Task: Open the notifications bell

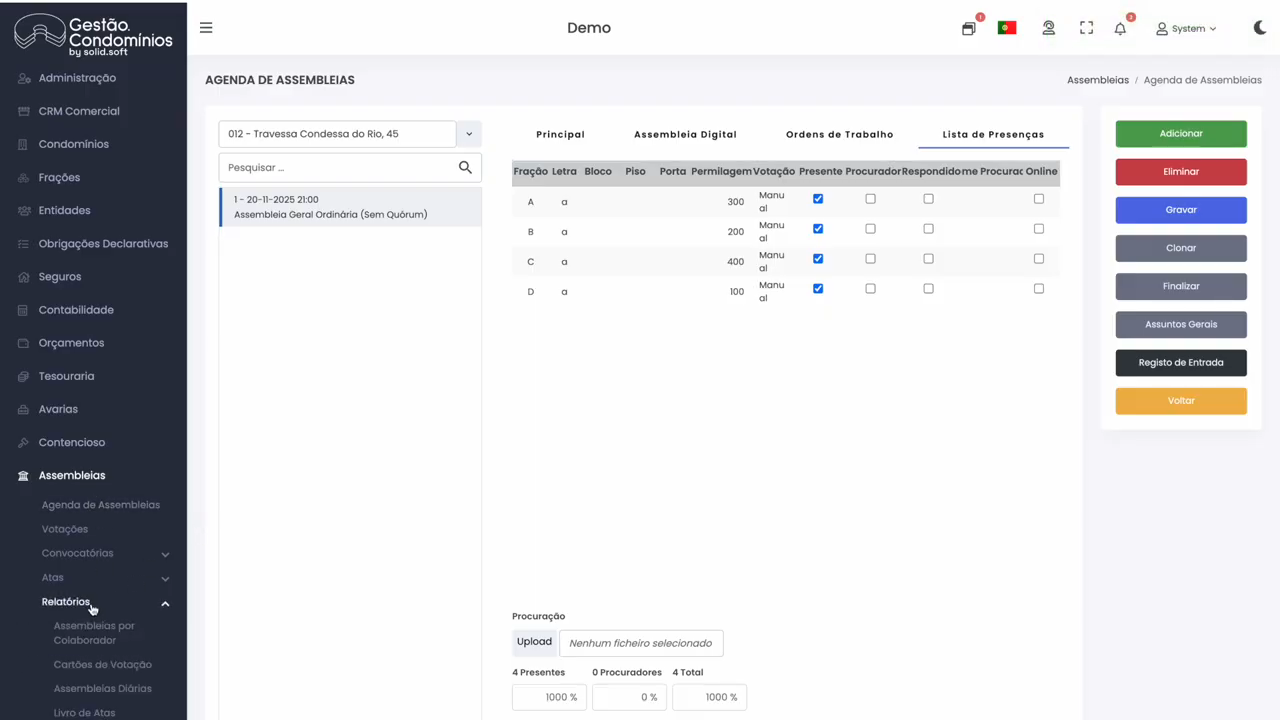Action: coord(1120,29)
